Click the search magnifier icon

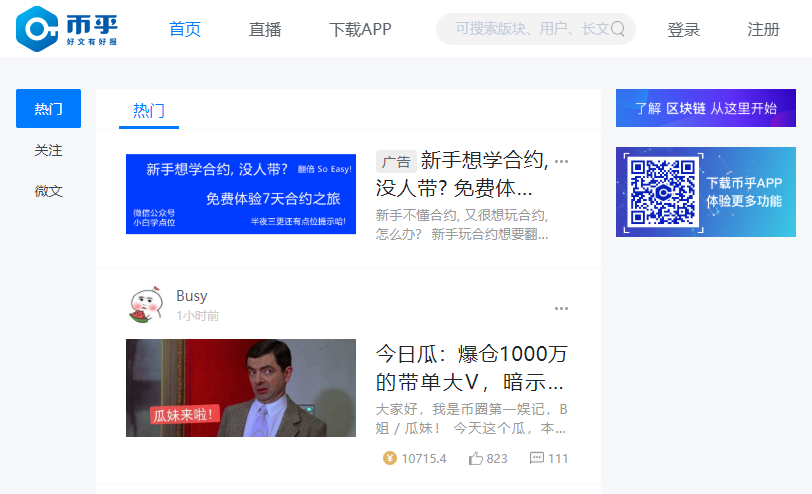click(x=617, y=29)
